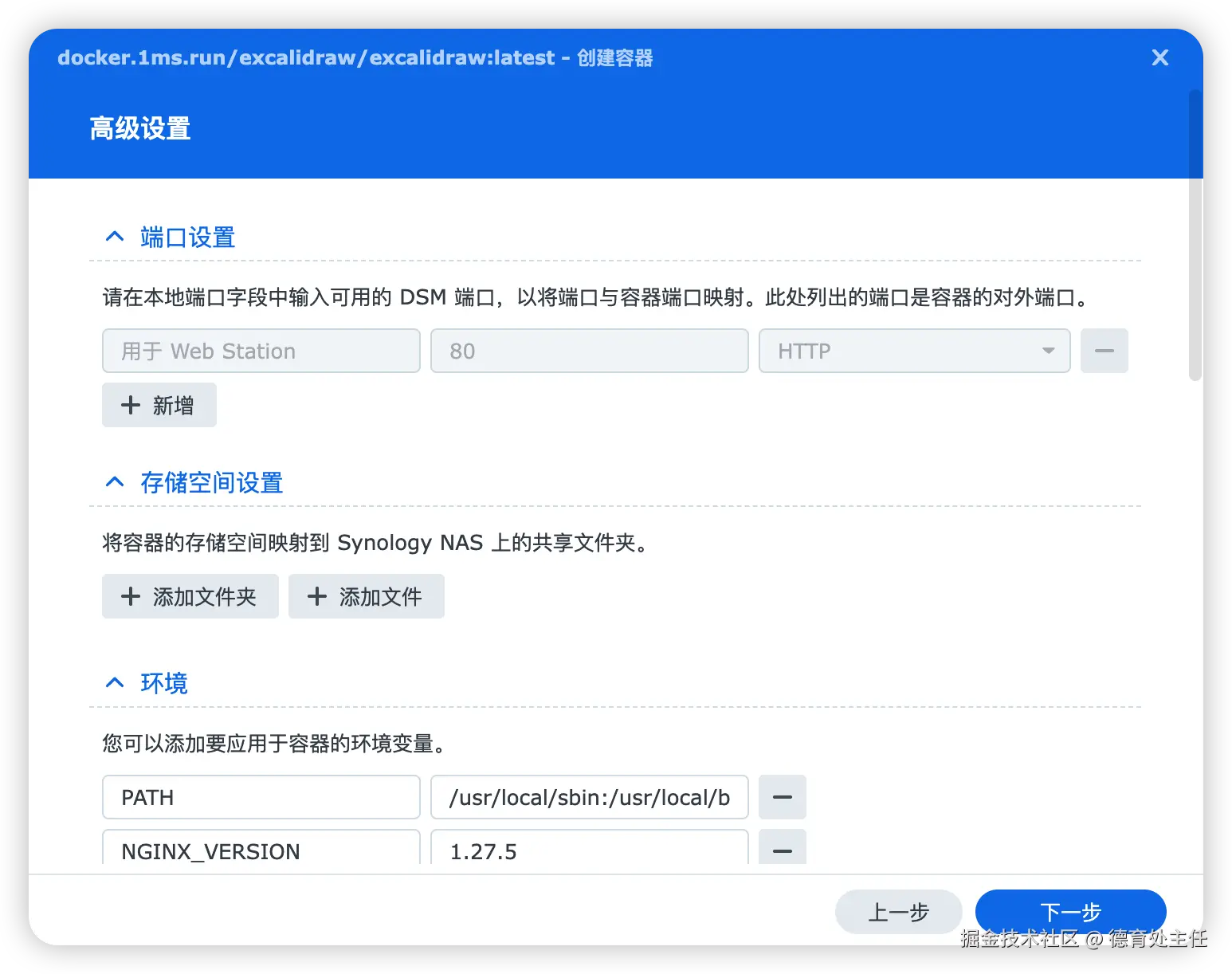Edit the NGINX_VERSION name field
Viewport: 1232px width, 974px height.
coord(261,848)
